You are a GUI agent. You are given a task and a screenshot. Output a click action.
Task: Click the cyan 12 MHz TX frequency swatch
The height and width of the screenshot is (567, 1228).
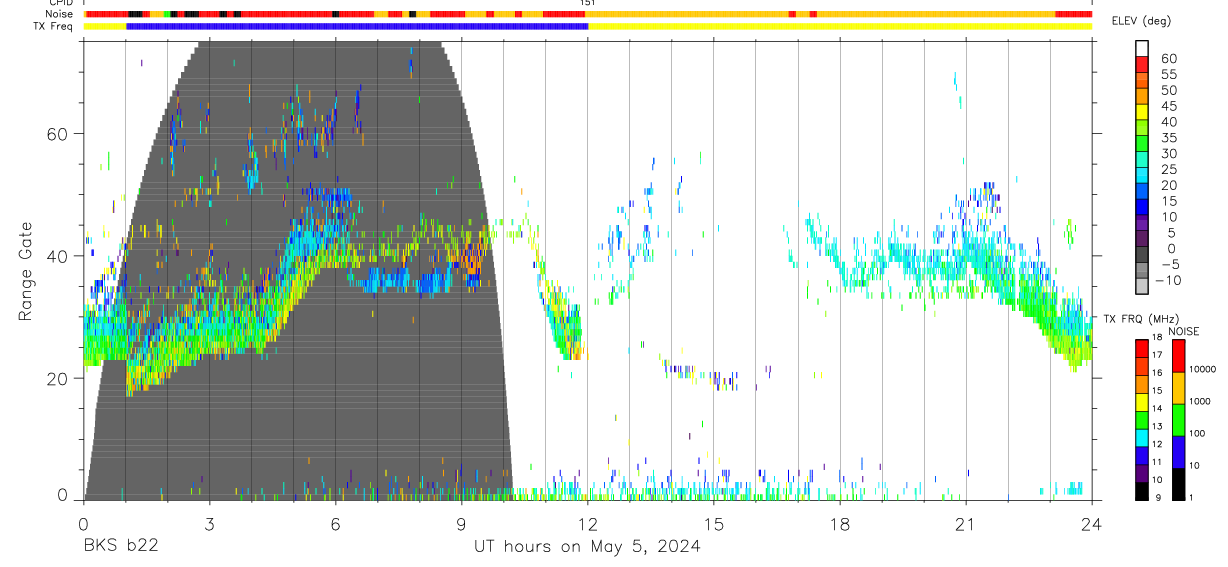[x=1142, y=438]
